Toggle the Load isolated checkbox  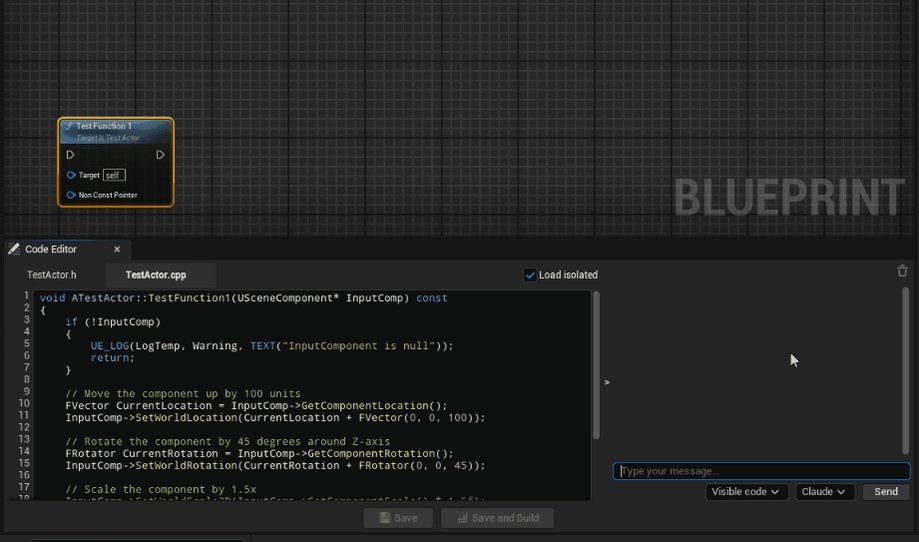530,275
